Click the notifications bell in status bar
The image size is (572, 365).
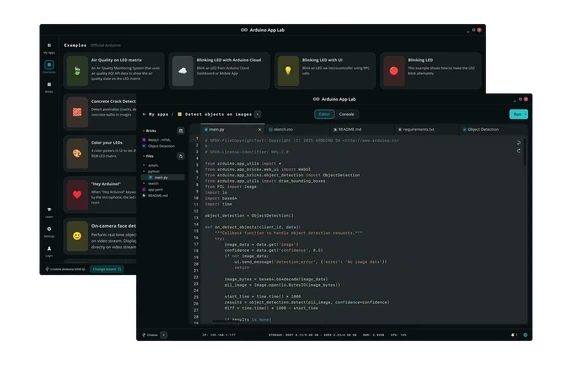tap(514, 335)
